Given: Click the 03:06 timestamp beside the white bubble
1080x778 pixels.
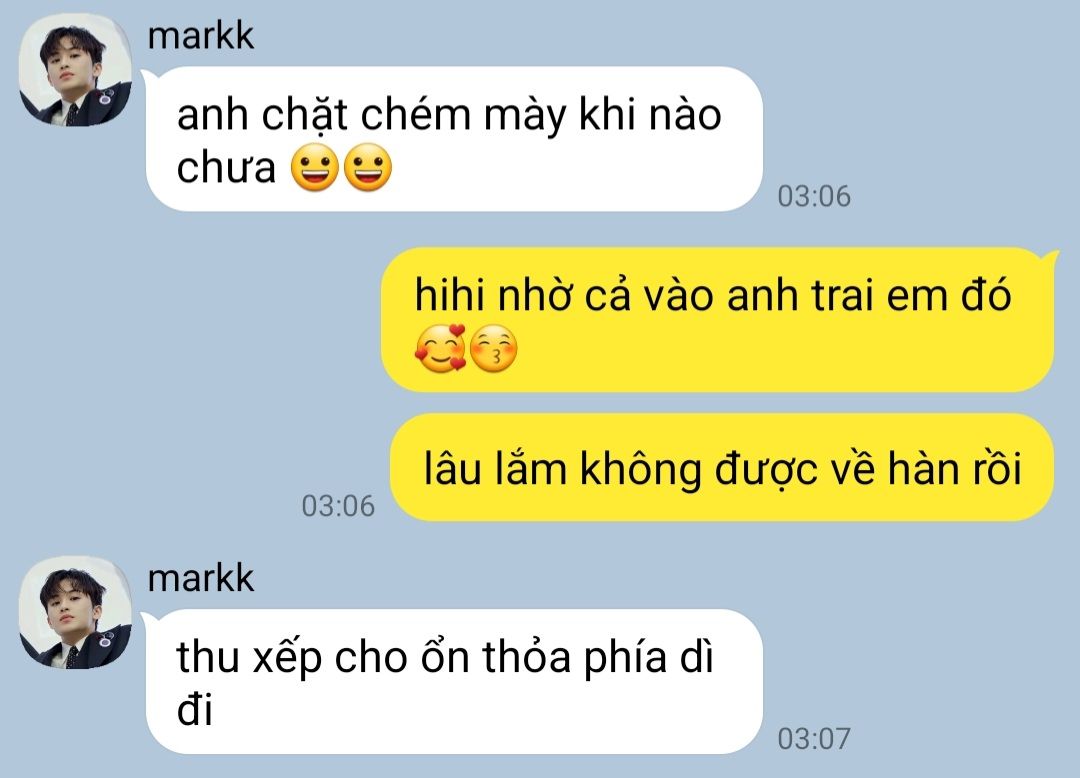Looking at the screenshot, I should click(x=814, y=196).
